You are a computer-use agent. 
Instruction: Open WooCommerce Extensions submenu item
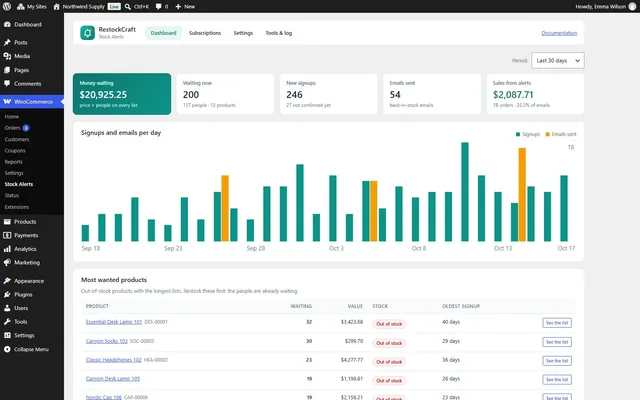click(17, 207)
